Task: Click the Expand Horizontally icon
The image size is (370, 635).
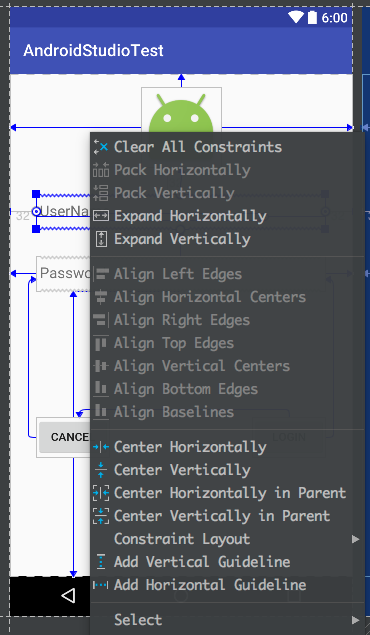Action: [x=101, y=216]
